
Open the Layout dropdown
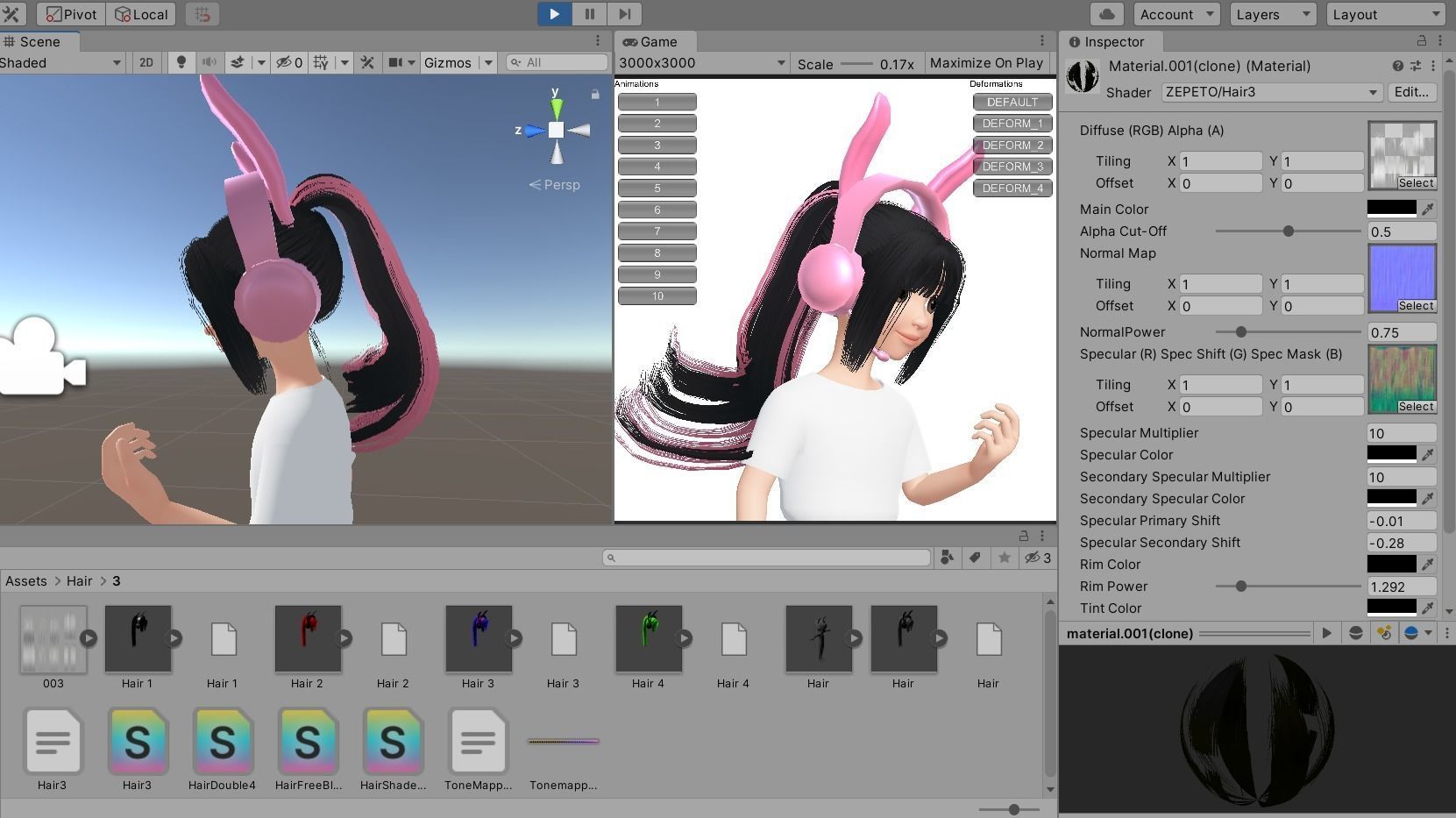pos(1385,14)
